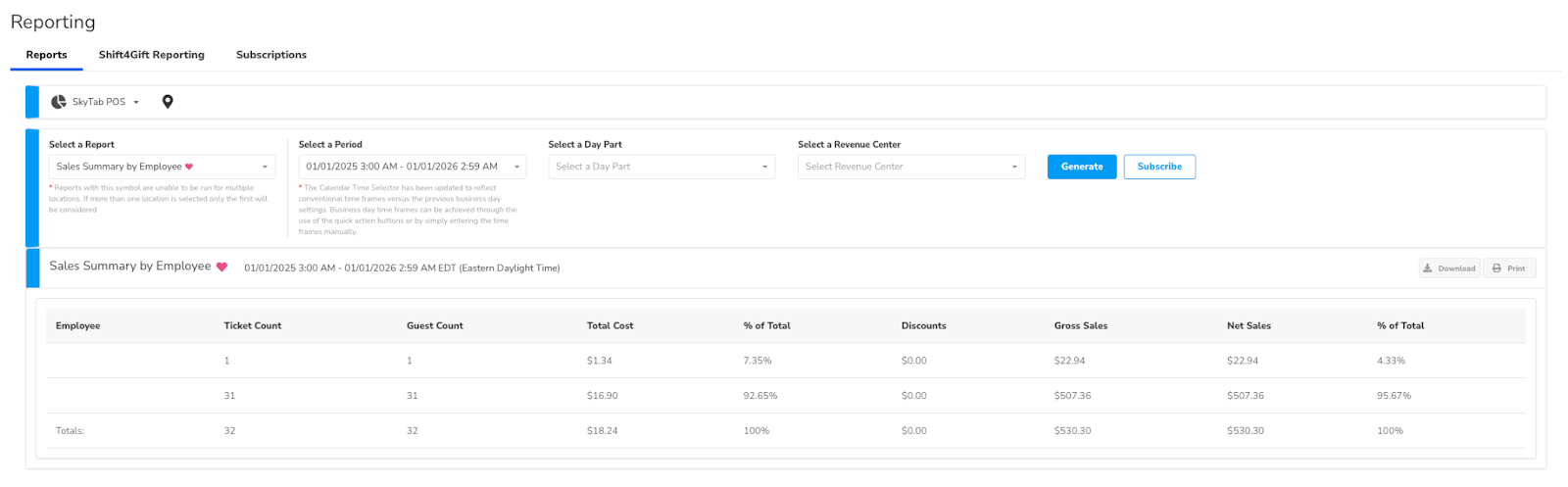
Task: Click the Discounts column header
Action: pos(924,325)
